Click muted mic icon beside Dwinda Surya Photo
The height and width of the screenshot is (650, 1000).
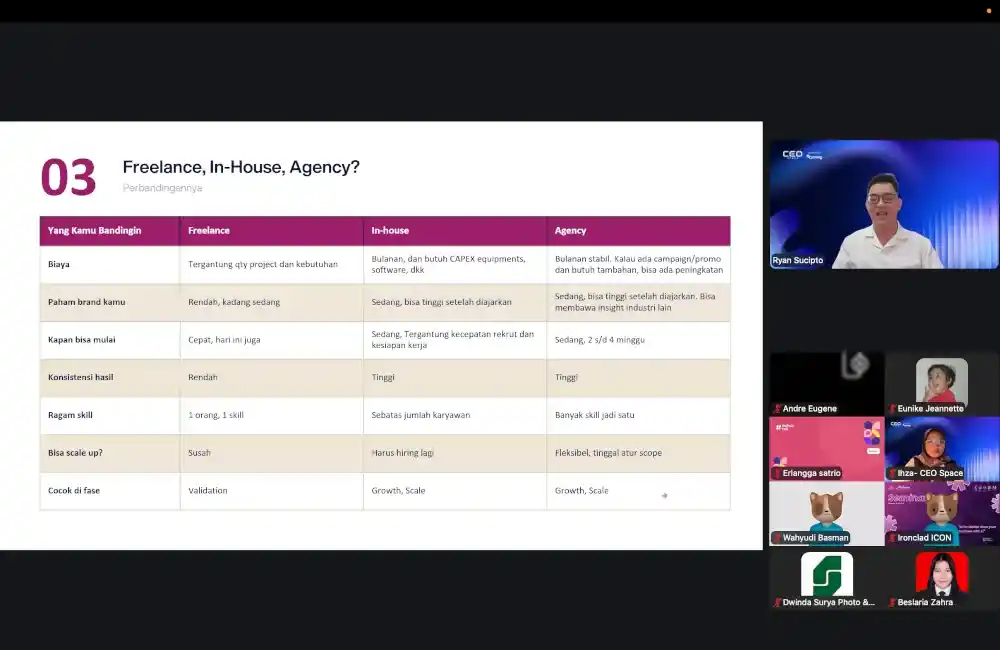[x=777, y=602]
